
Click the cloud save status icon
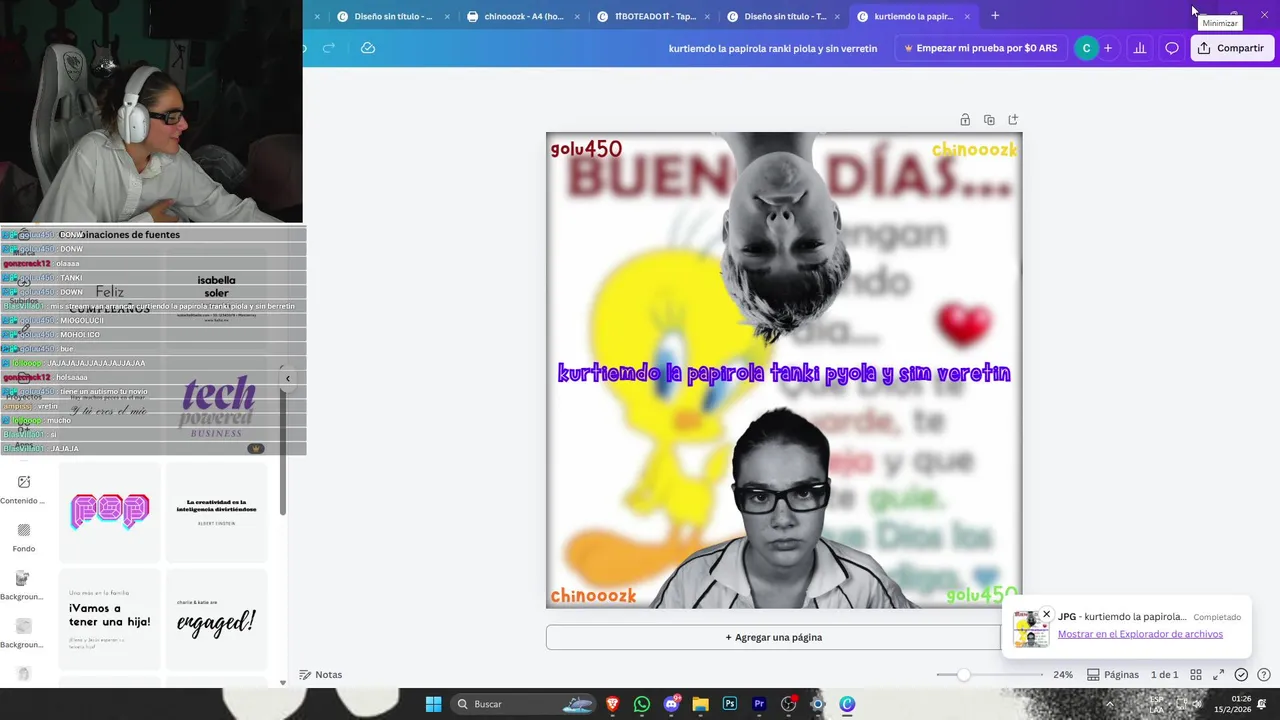[368, 48]
